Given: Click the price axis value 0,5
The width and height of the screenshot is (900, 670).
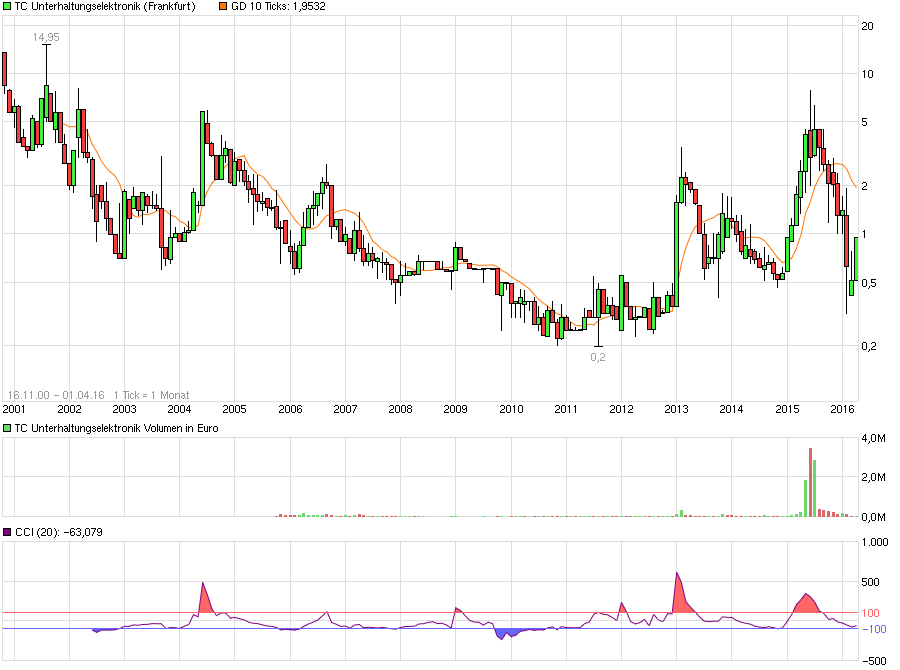Looking at the screenshot, I should pyautogui.click(x=869, y=284).
